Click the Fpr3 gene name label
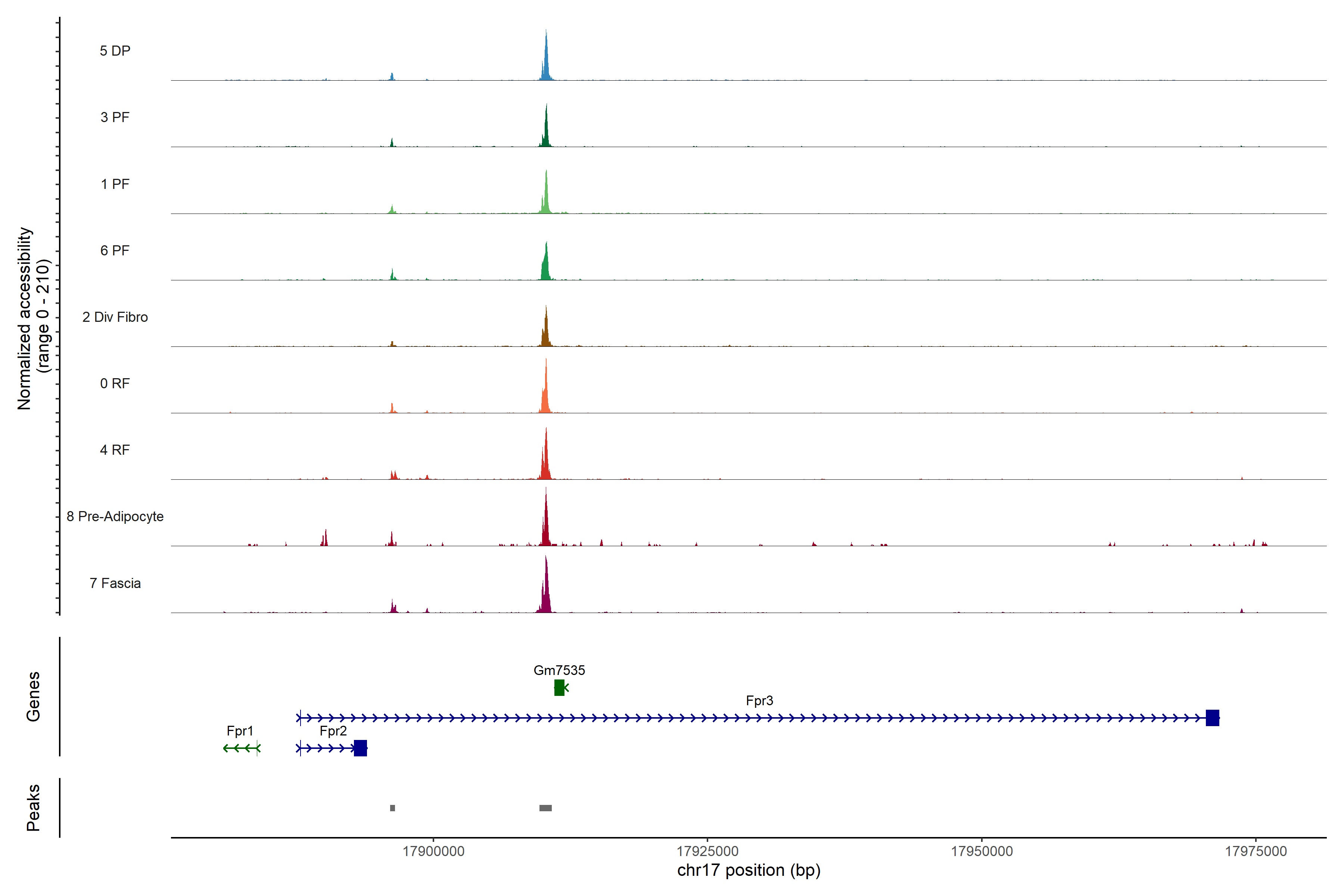The width and height of the screenshot is (1344, 896). (x=759, y=701)
